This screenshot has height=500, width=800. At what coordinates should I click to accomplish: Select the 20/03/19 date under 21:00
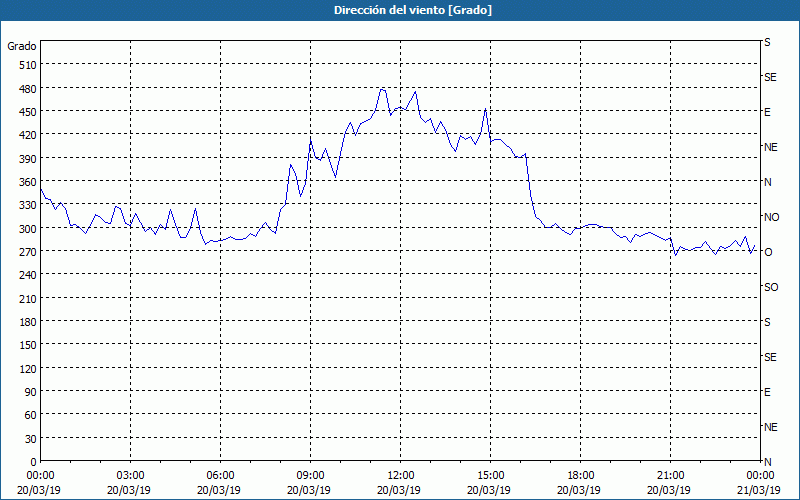click(669, 490)
